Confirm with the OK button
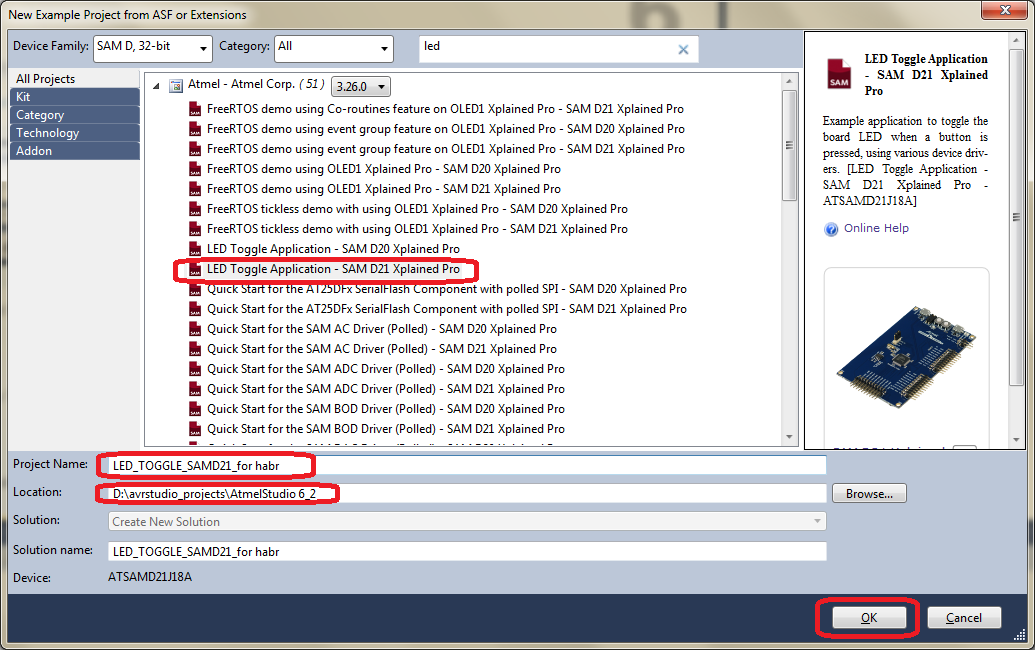The width and height of the screenshot is (1035, 650). coord(869,618)
